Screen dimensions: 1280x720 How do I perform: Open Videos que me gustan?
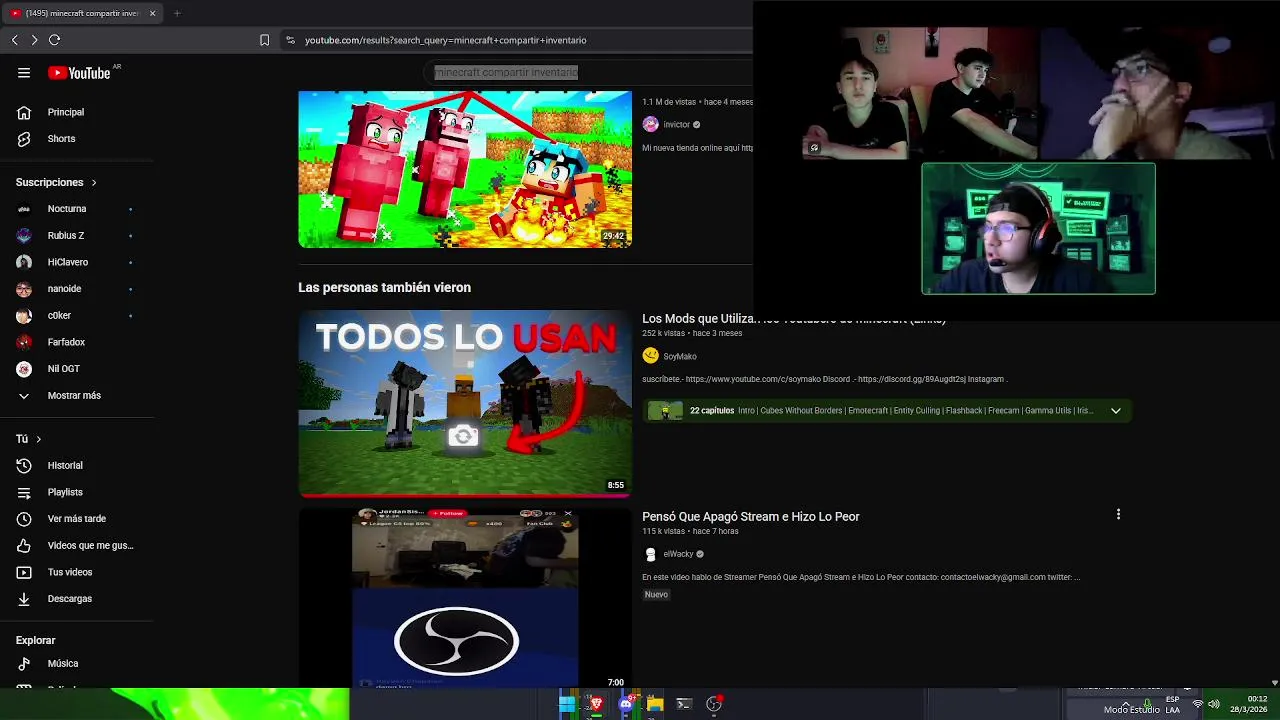click(90, 545)
